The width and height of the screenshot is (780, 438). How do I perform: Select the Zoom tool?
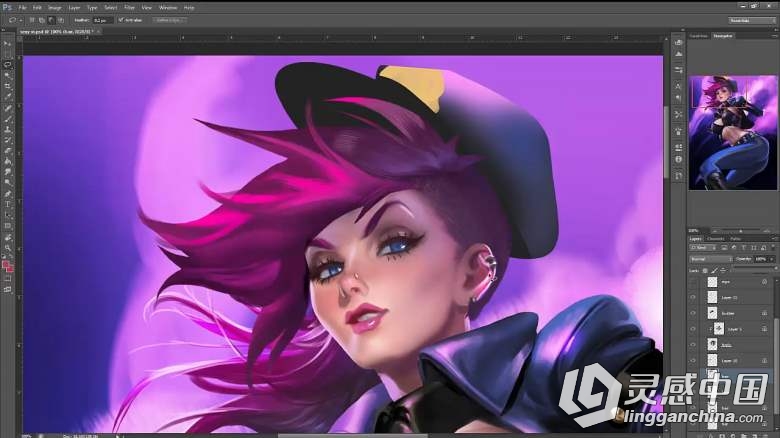coord(7,248)
